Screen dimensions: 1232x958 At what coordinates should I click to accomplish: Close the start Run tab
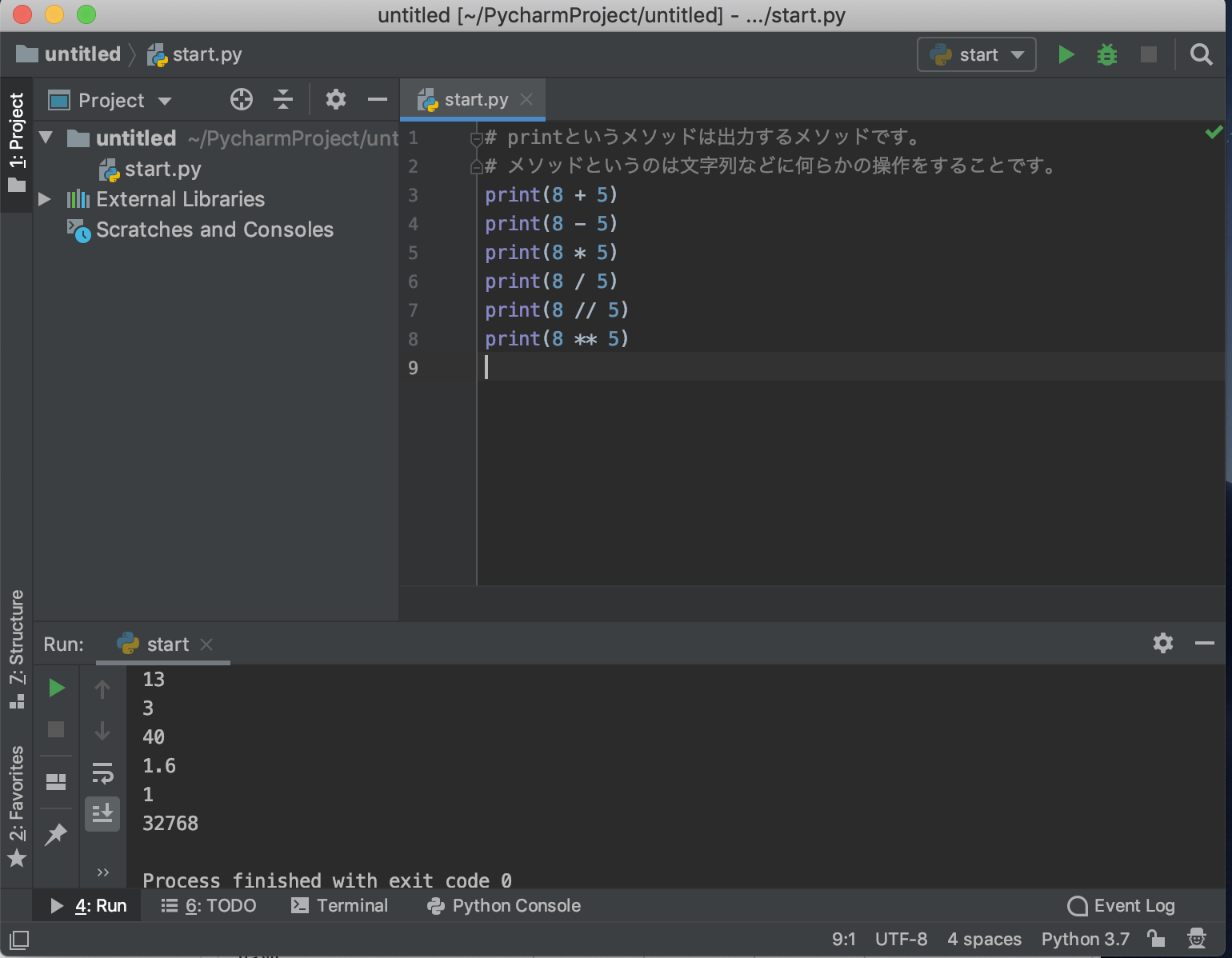coord(206,644)
